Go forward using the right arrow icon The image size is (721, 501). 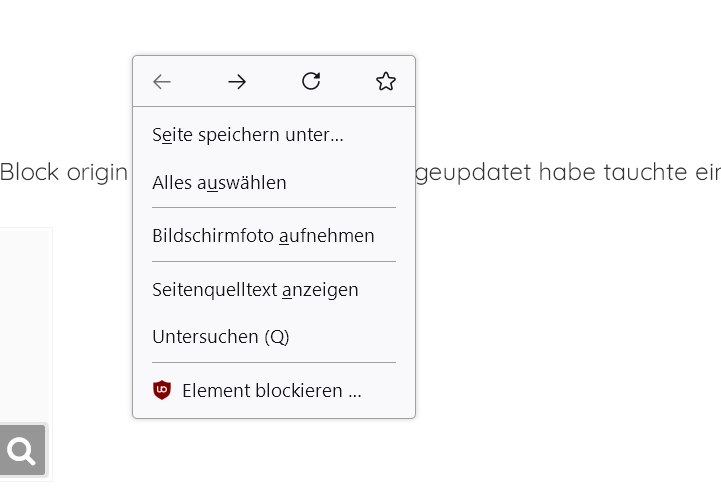237,82
